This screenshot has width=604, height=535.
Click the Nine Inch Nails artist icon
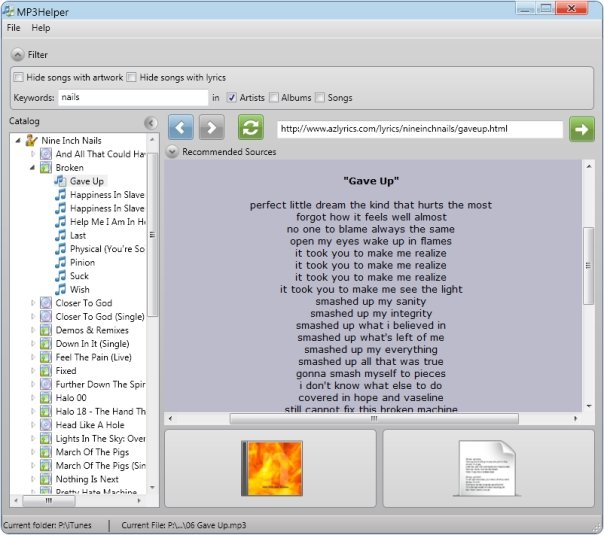coord(32,141)
